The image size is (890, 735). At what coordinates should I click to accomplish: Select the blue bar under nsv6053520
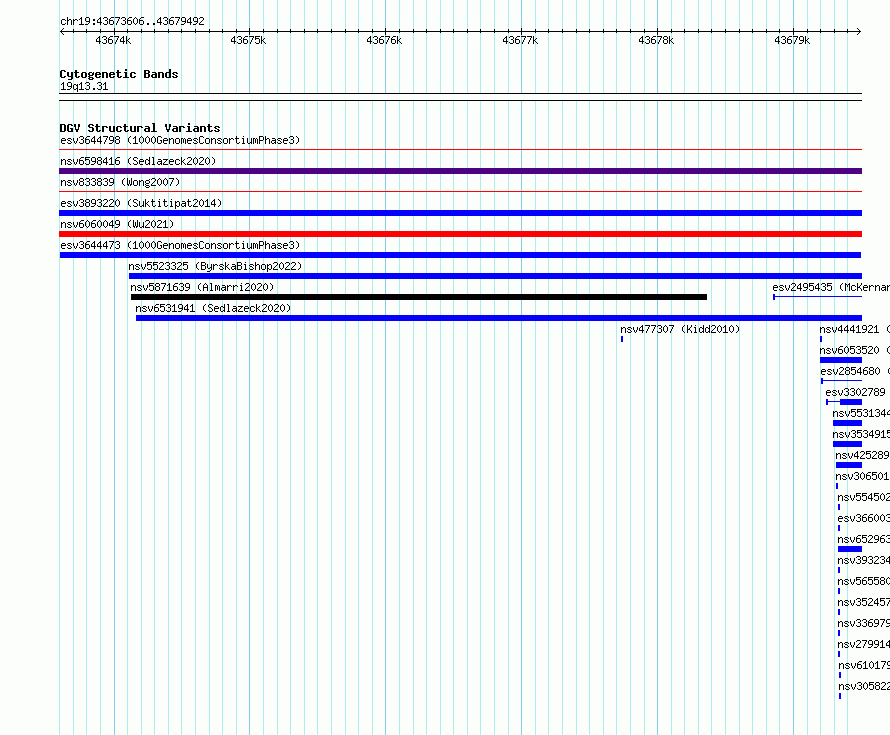[841, 360]
